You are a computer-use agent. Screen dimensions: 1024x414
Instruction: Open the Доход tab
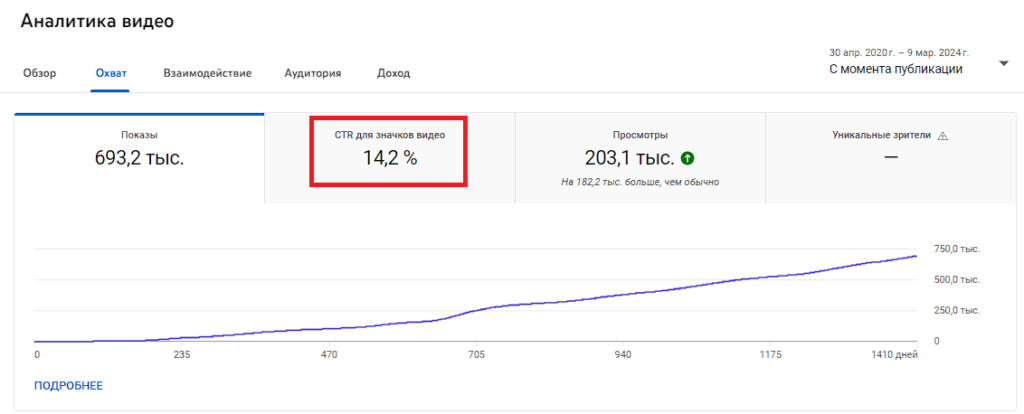point(393,73)
